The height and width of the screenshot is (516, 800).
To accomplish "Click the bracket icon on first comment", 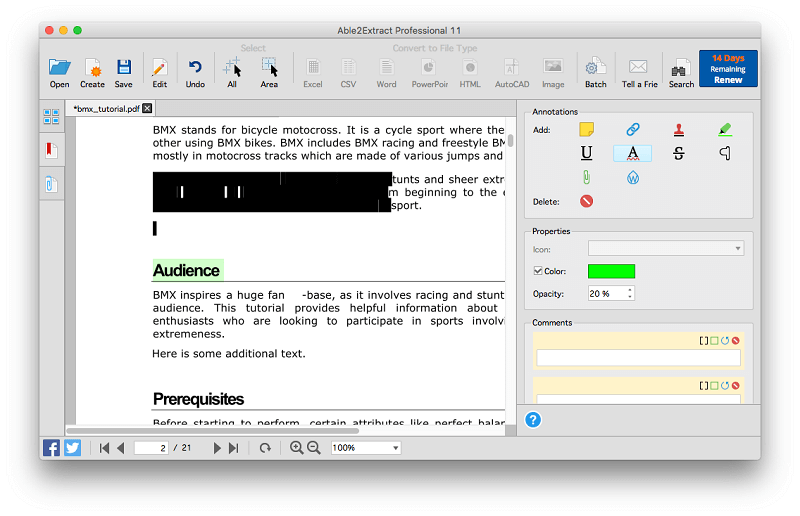I will 704,340.
